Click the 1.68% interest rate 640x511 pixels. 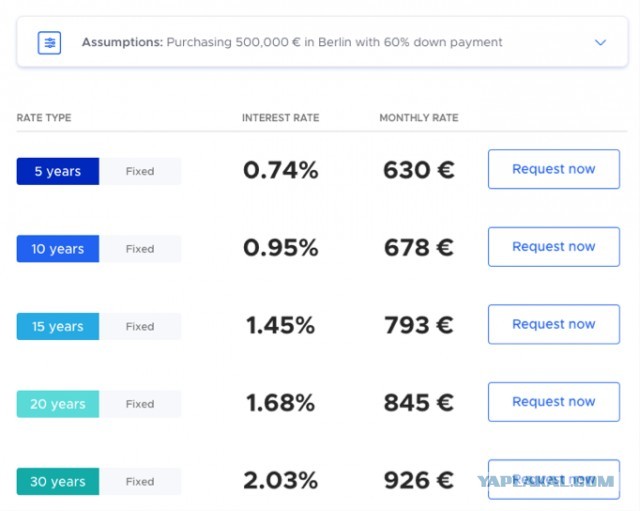[280, 402]
